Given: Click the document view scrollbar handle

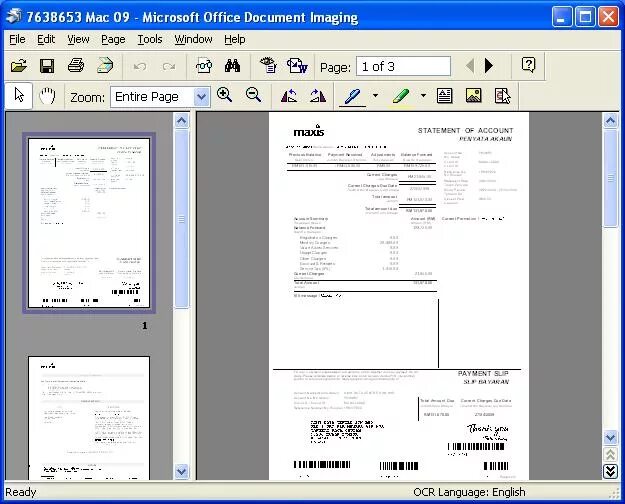Looking at the screenshot, I should point(610,178).
